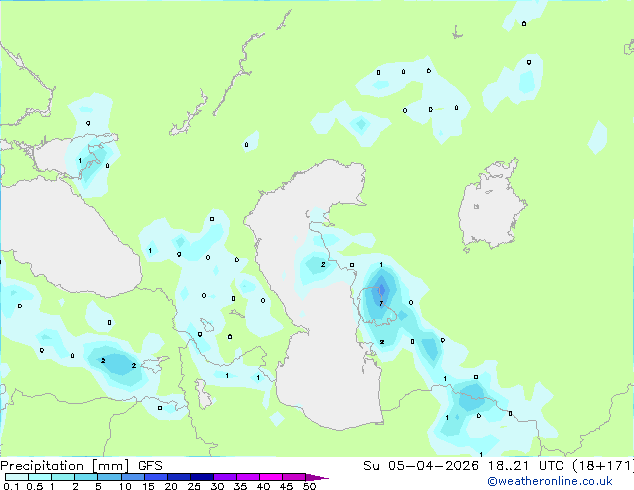Select the 5–10 mm legend color swatch

[x=109, y=477]
